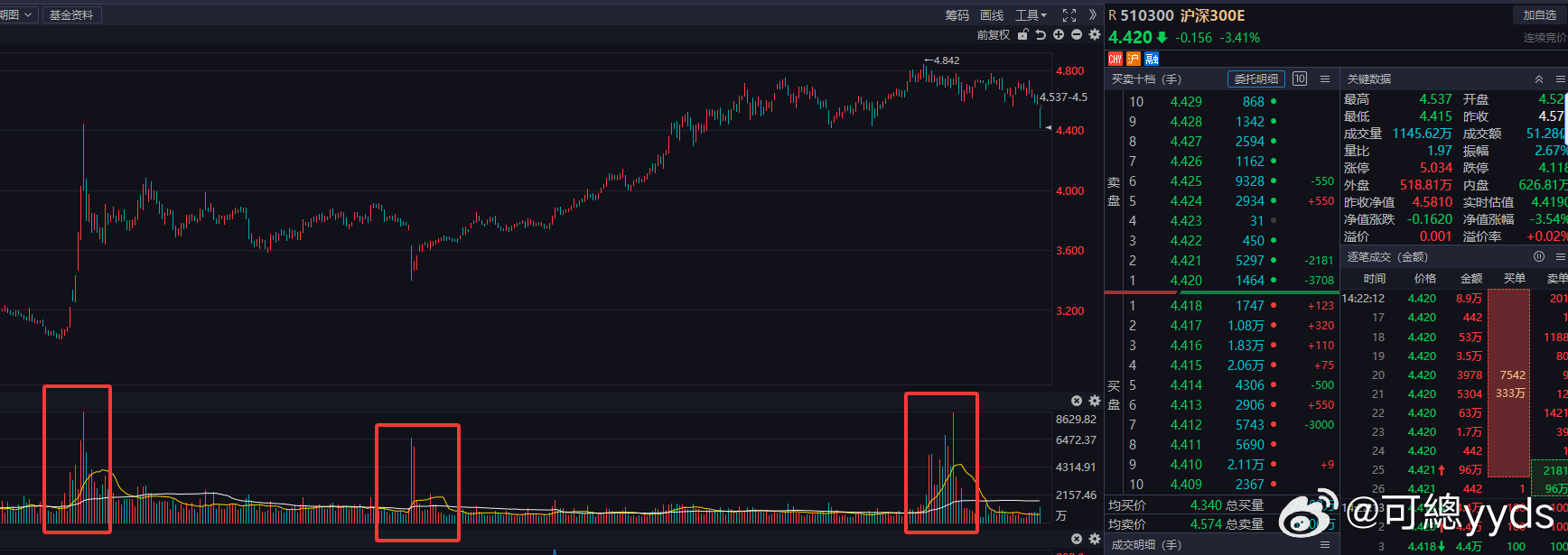Collapse the 关键数据 panel with double chevron
The height and width of the screenshot is (555, 1568).
click(1539, 79)
